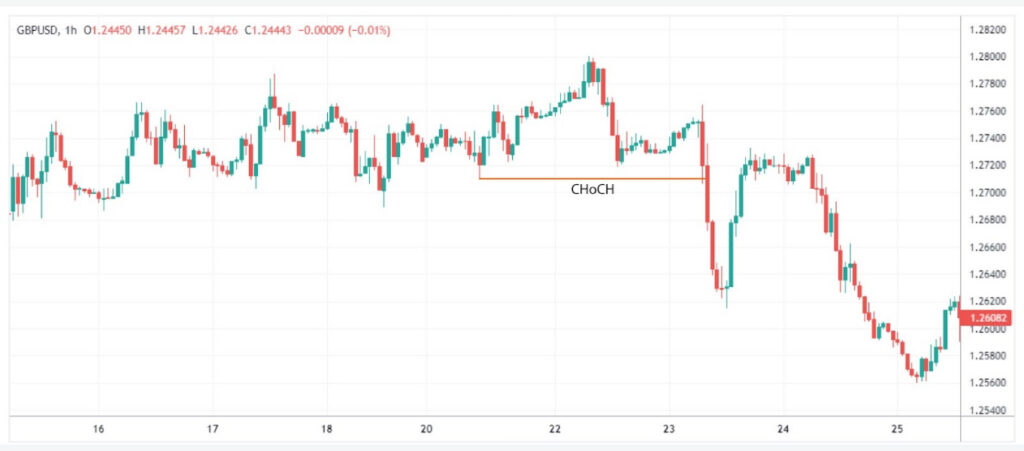Image resolution: width=1024 pixels, height=451 pixels.
Task: Click date 22 on time axis
Action: pyautogui.click(x=555, y=429)
